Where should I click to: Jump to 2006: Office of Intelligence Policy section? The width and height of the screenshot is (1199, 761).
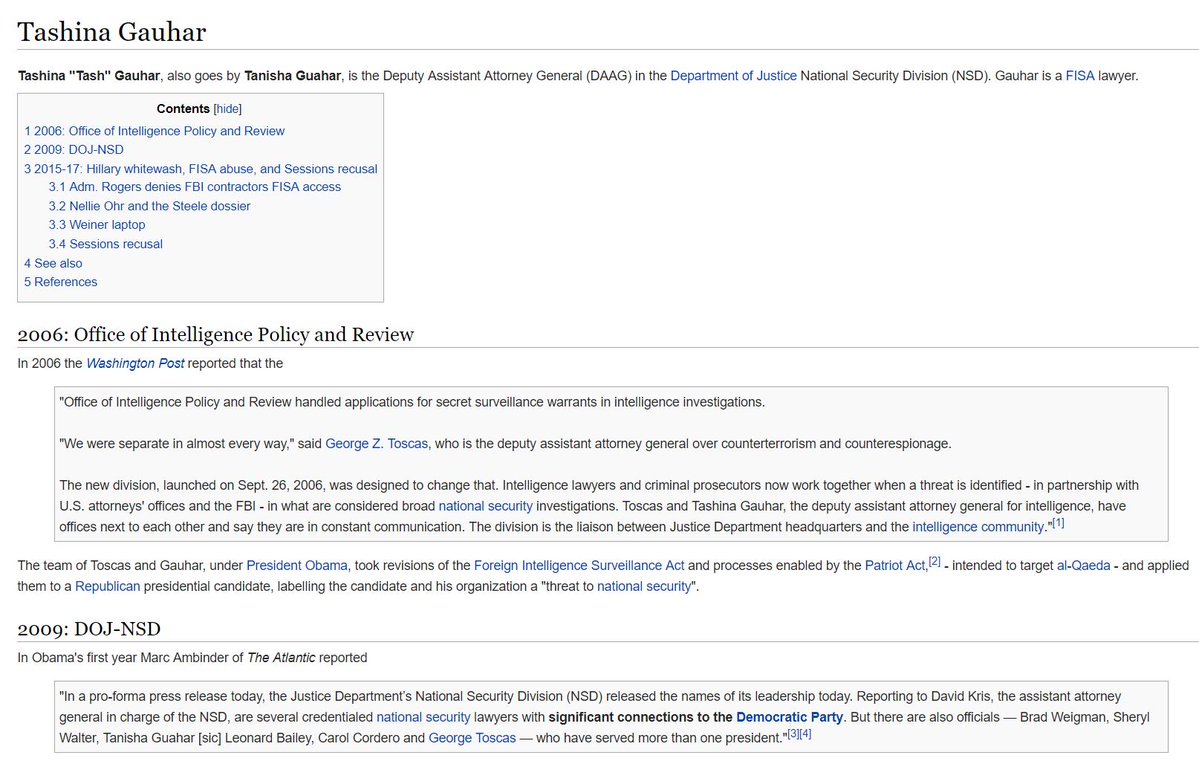(x=154, y=131)
